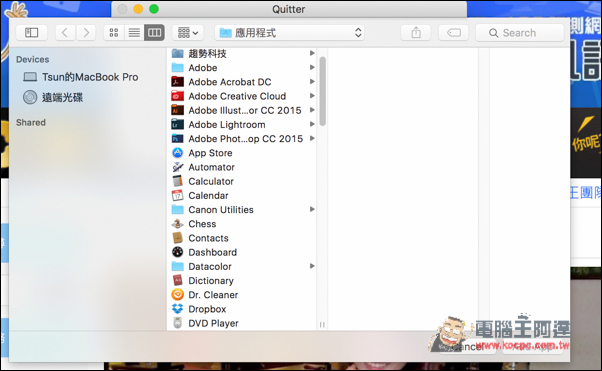Image resolution: width=602 pixels, height=371 pixels.
Task: Select the Calendar icon
Action: [177, 195]
